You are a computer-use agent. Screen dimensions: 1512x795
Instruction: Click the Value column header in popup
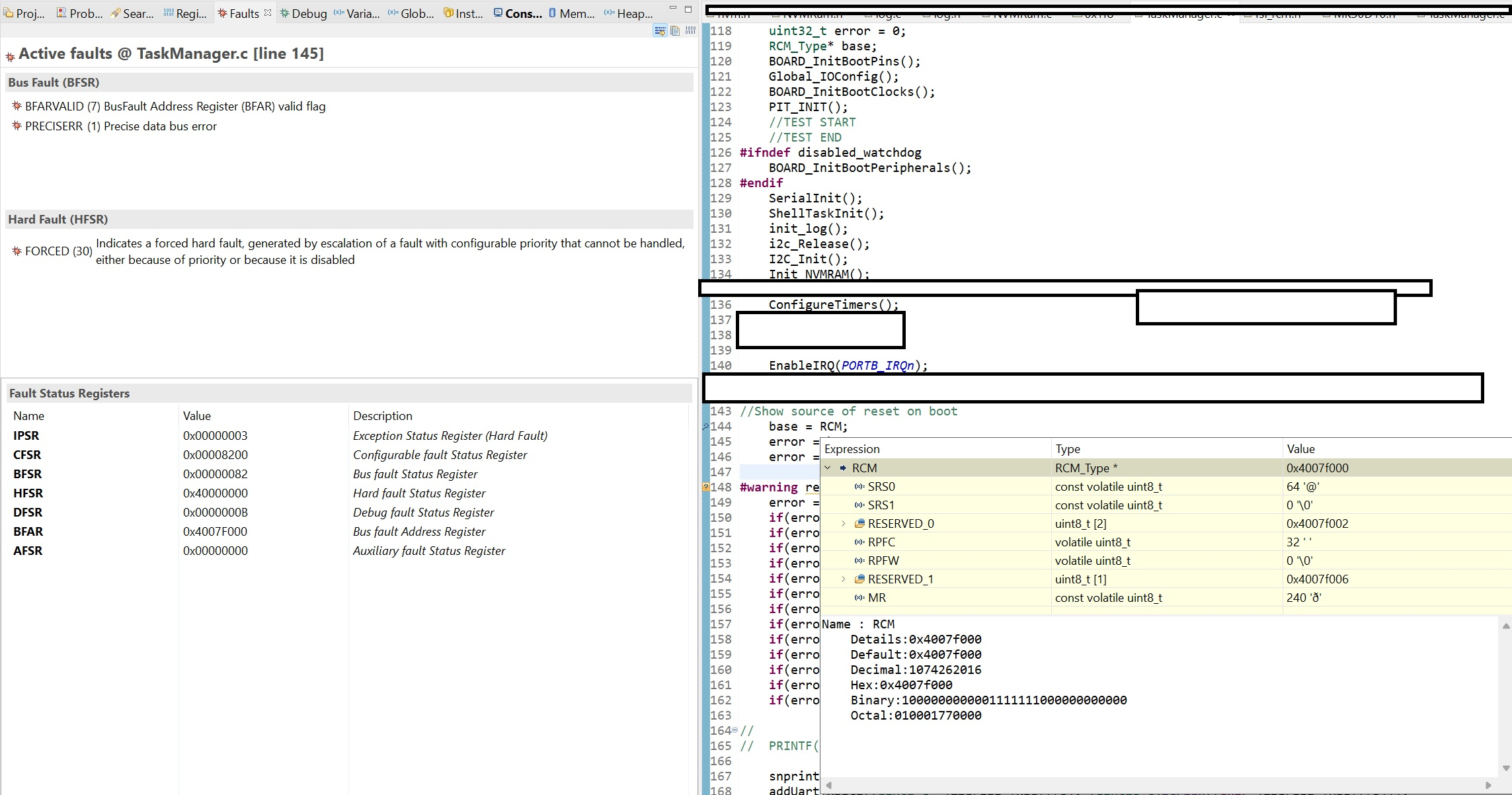1300,449
